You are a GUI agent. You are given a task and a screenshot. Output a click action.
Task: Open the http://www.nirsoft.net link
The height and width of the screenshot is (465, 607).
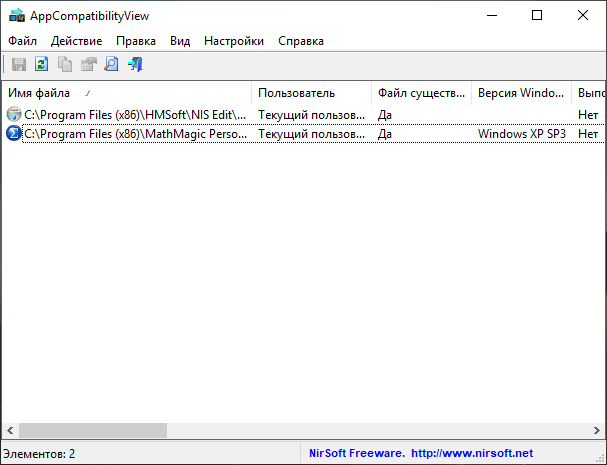472,453
